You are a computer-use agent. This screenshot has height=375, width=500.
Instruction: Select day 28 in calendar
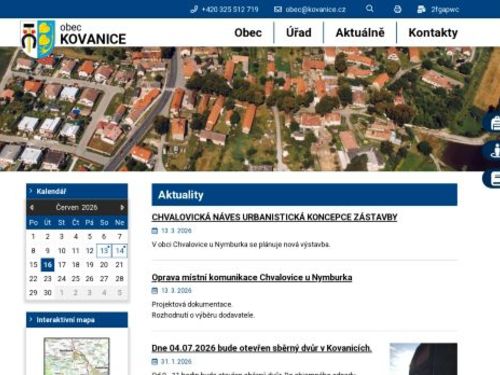tap(119, 279)
